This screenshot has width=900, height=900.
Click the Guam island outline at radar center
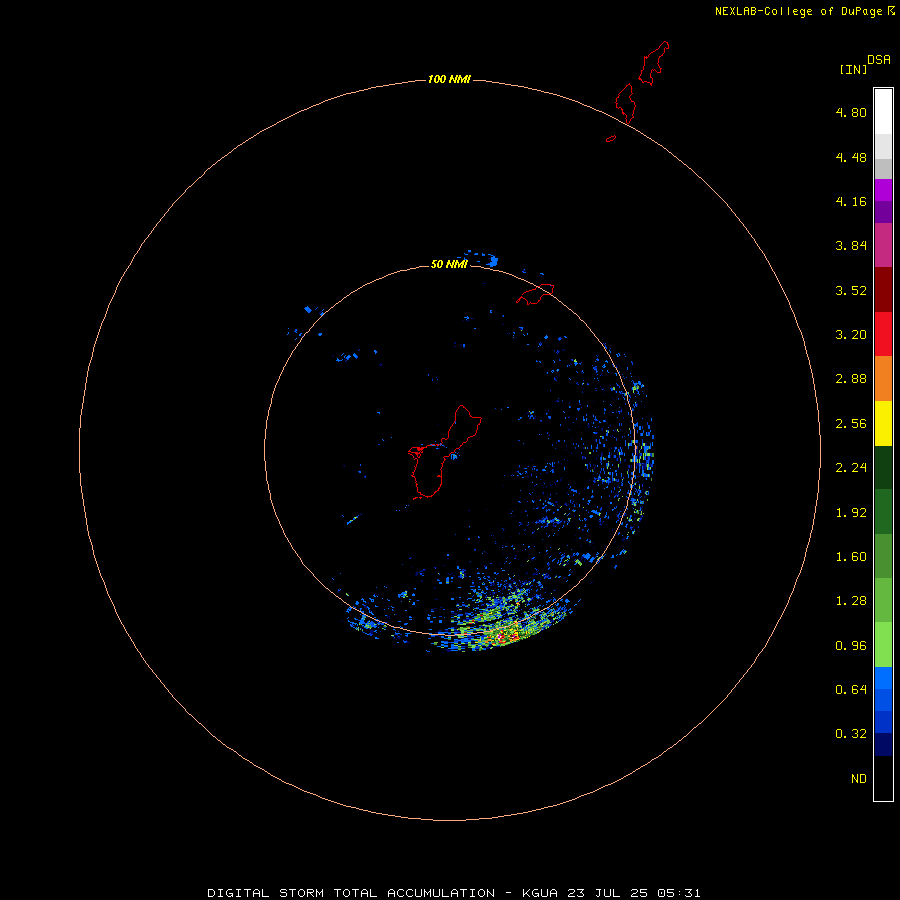pos(443,452)
